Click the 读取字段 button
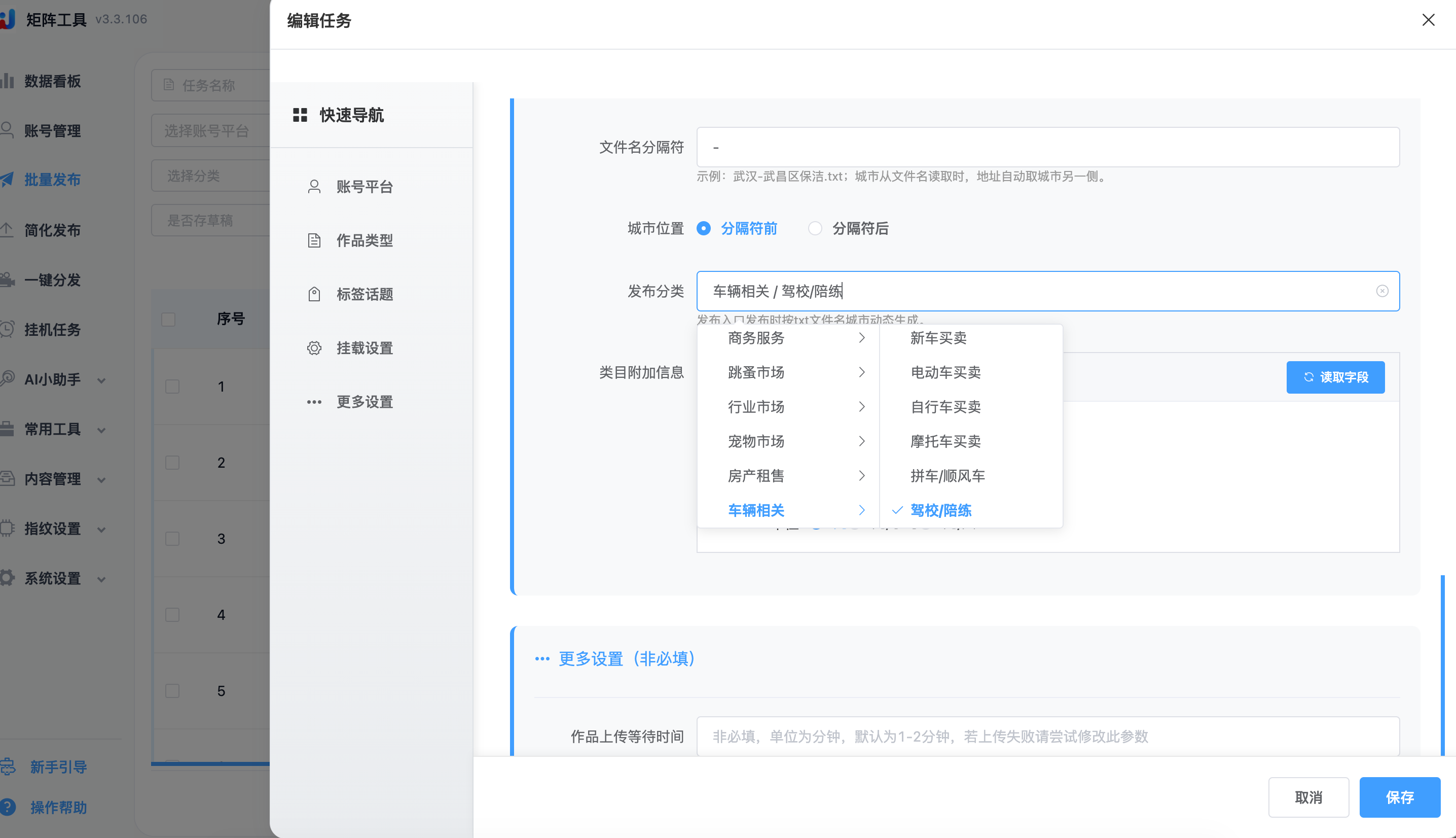 [x=1335, y=377]
